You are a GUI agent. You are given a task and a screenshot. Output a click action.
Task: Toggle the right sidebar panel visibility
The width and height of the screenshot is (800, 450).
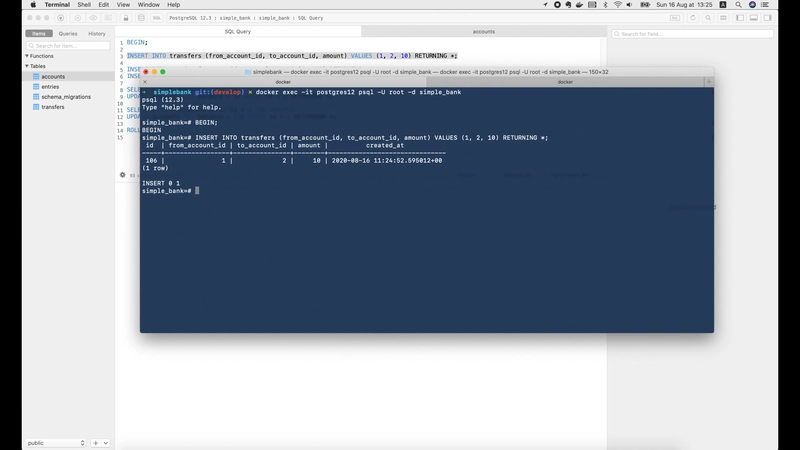coord(768,17)
